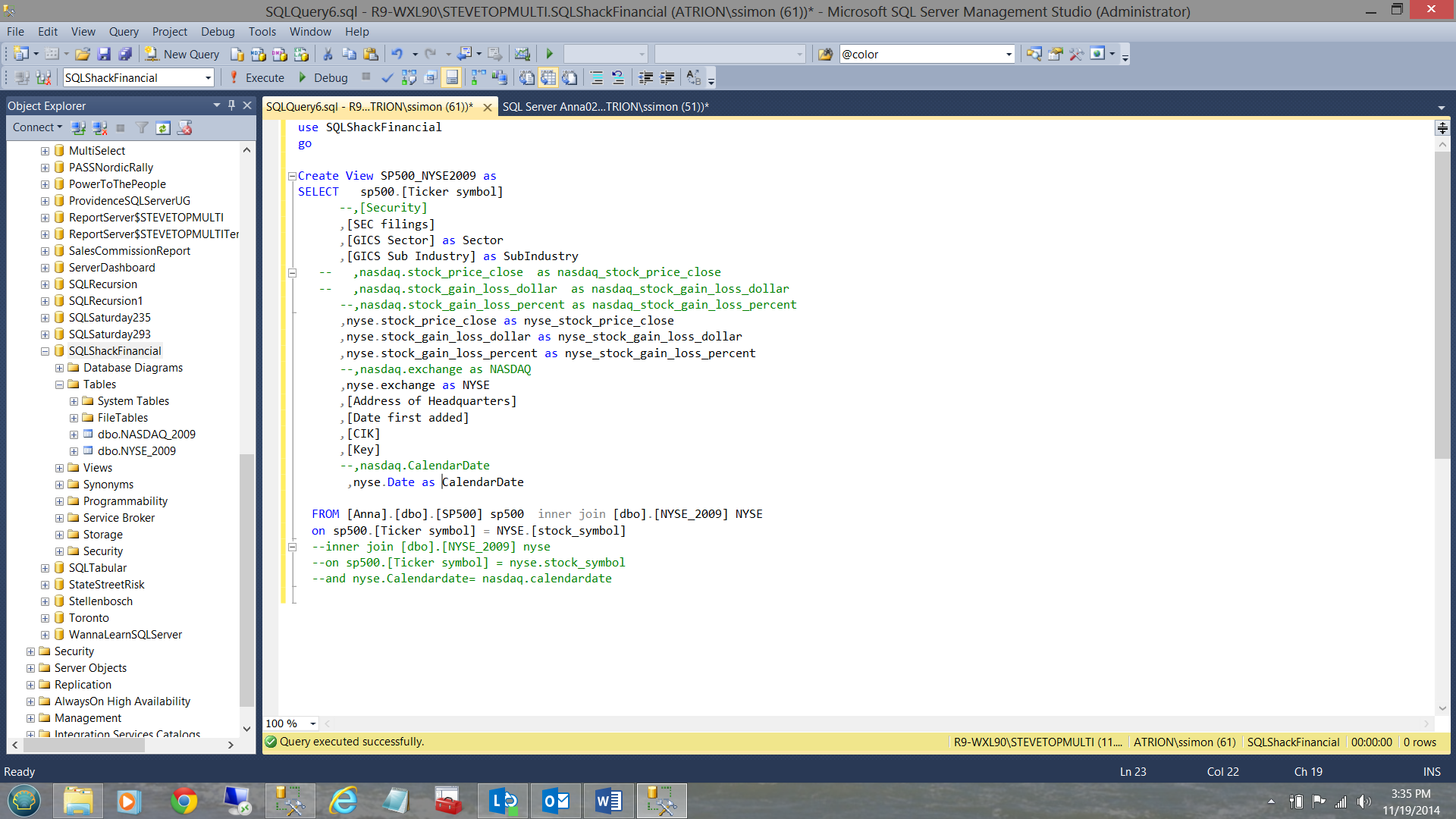This screenshot has height=819, width=1456.
Task: Click the Parse query checkmark icon
Action: [388, 77]
